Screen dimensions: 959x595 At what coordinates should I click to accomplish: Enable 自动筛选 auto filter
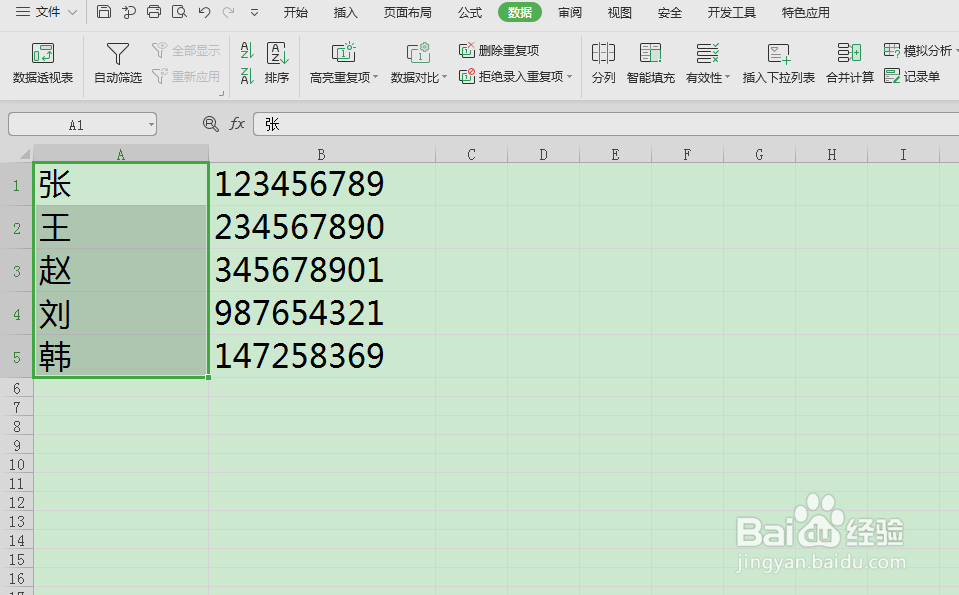(117, 63)
